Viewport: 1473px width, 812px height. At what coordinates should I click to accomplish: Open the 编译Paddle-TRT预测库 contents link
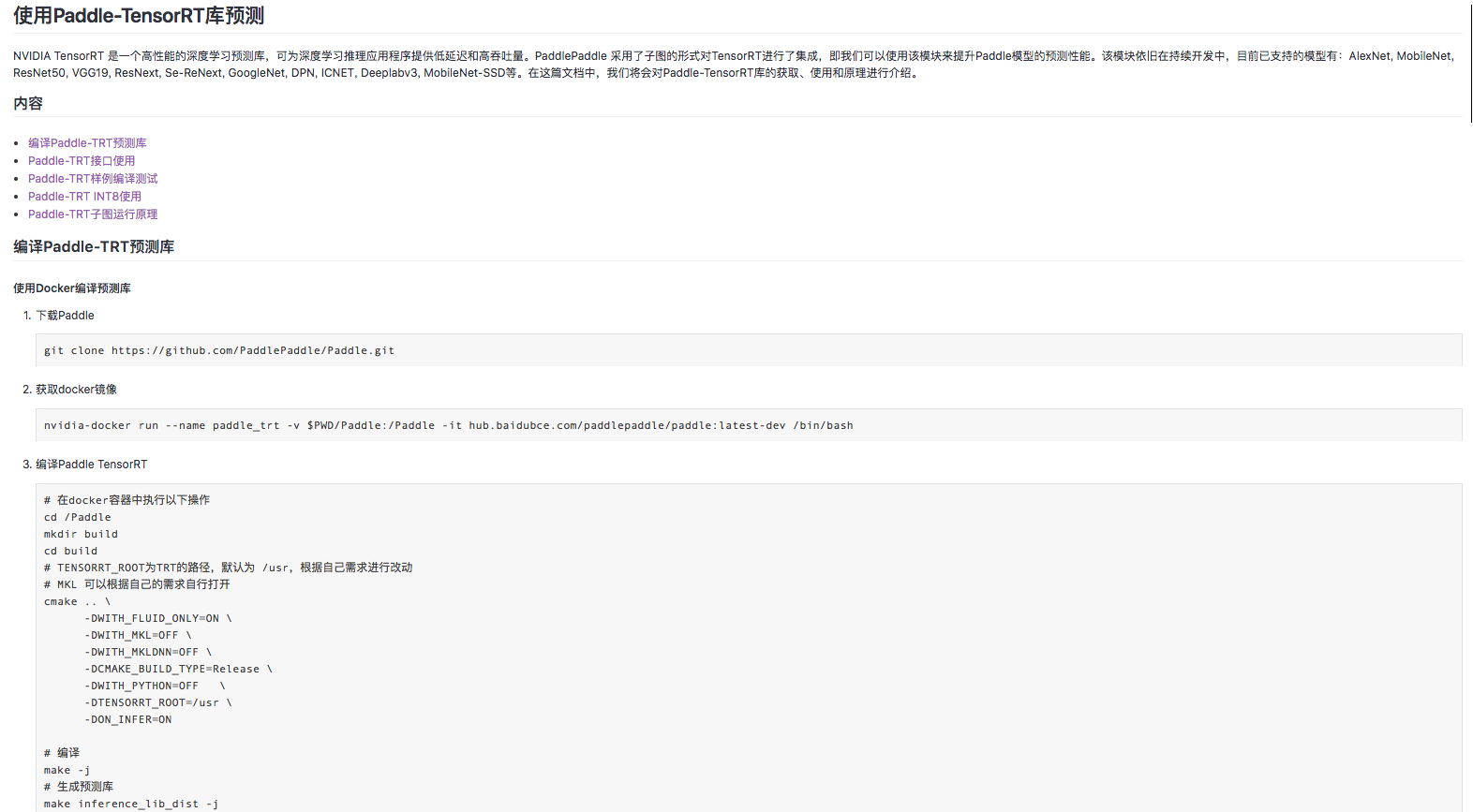87,143
